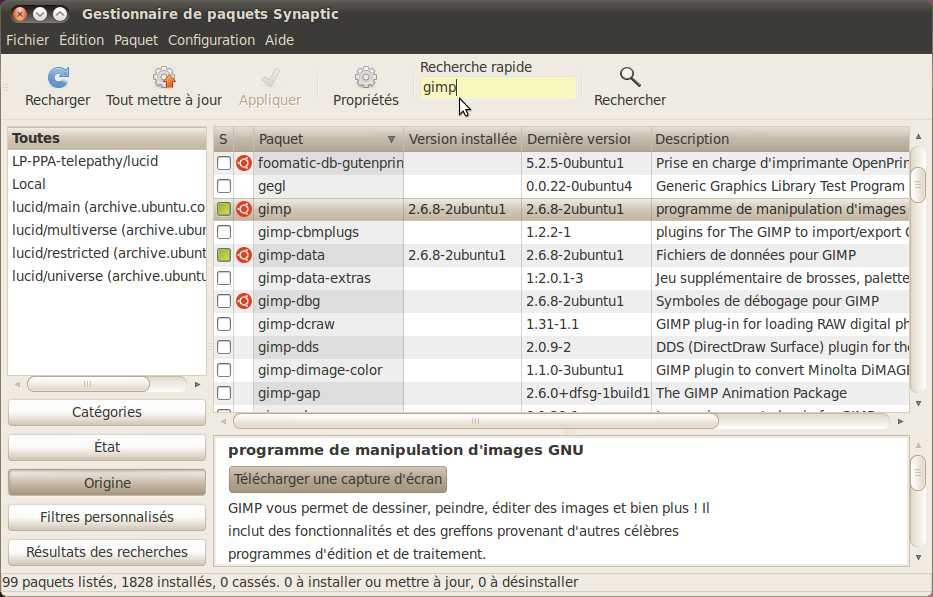Close the Synaptic window
Image resolution: width=933 pixels, height=597 pixels.
[x=20, y=14]
